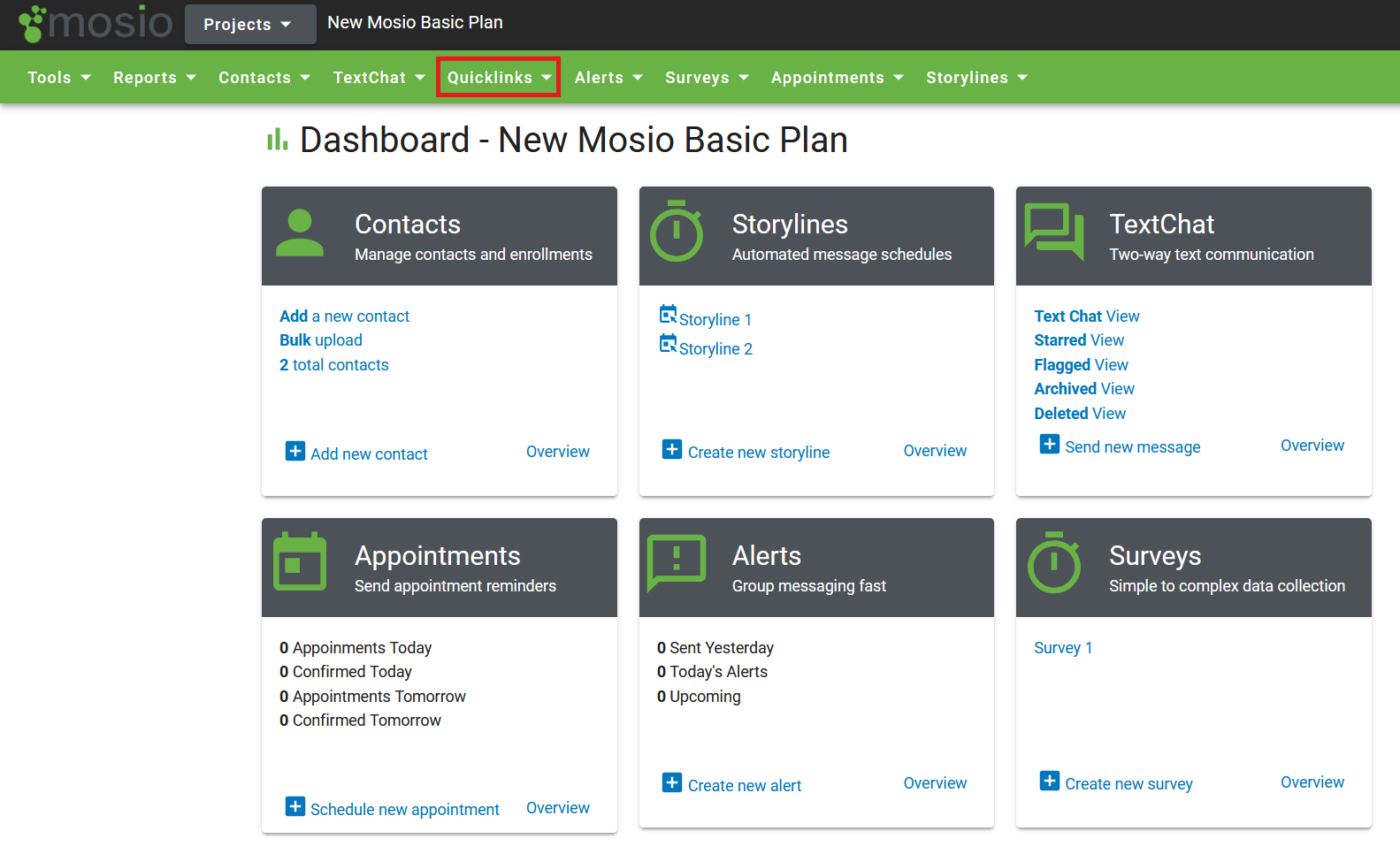Open the Projects dropdown
This screenshot has width=1400, height=854.
tap(249, 24)
